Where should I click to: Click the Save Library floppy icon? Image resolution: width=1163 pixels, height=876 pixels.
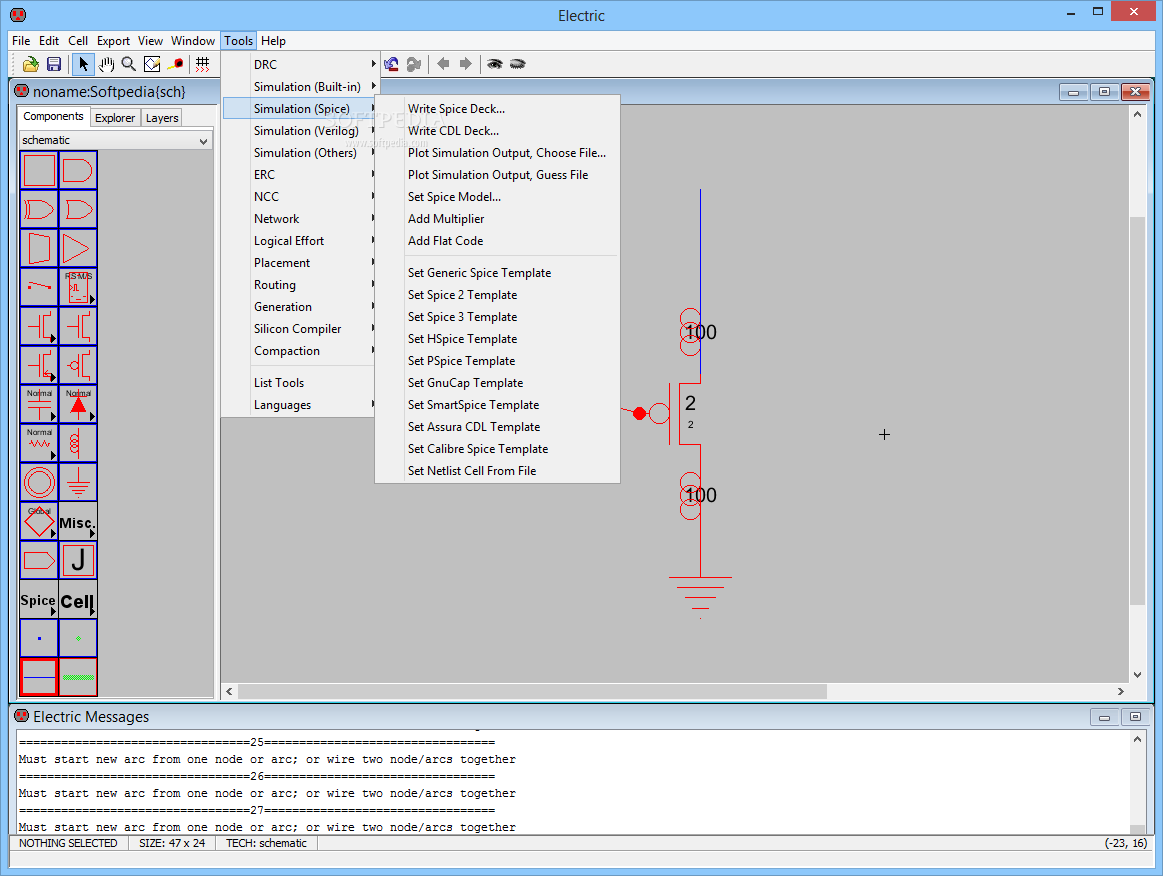(53, 65)
